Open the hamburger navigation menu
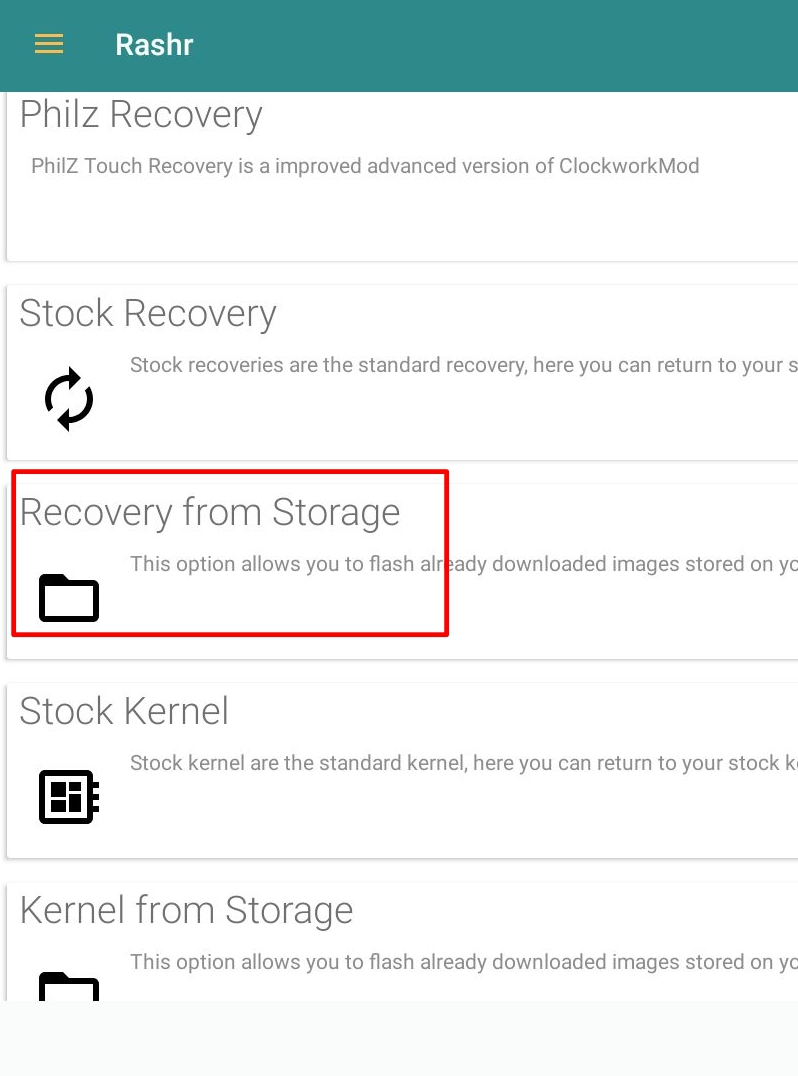The width and height of the screenshot is (798, 1076). [x=49, y=44]
